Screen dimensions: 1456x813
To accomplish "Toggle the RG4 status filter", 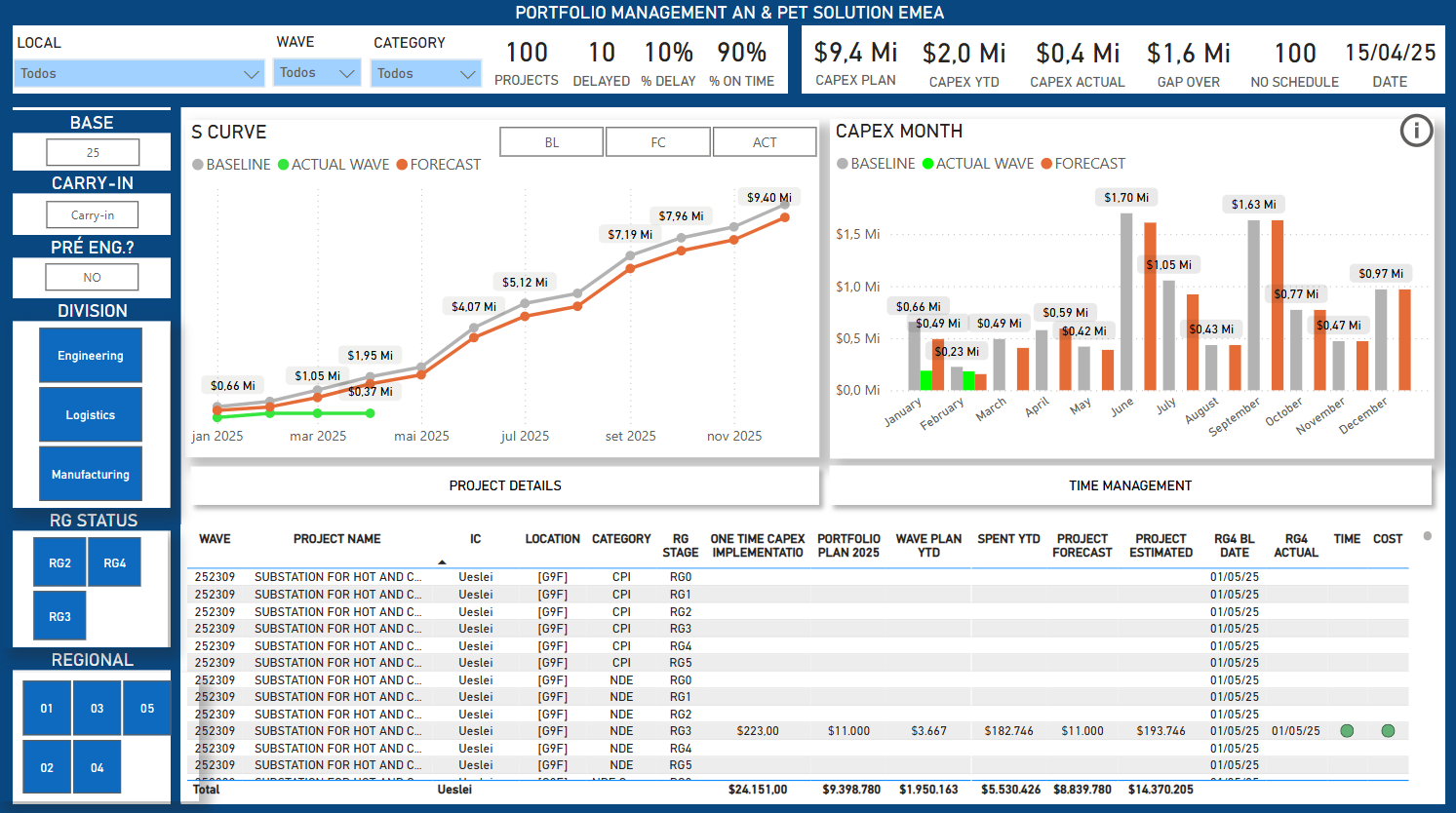I will coord(115,562).
